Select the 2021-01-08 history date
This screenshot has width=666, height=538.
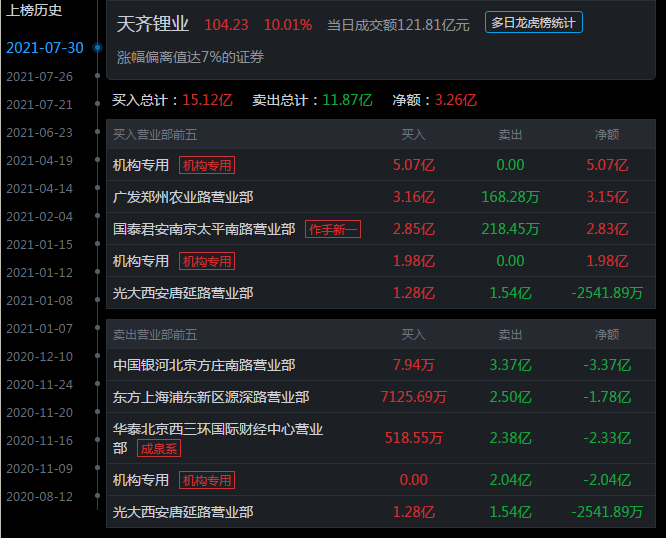[40, 301]
